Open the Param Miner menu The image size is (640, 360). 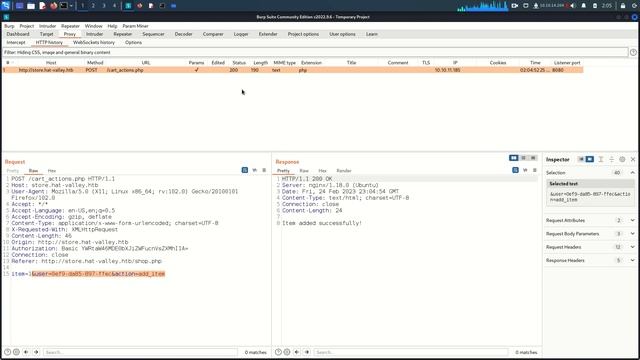point(136,26)
